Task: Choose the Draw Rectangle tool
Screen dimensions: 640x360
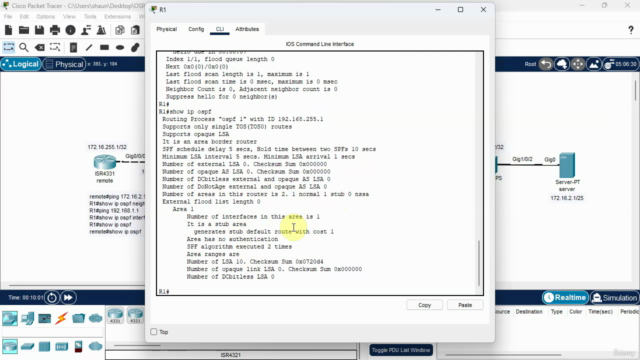Action: [104, 47]
